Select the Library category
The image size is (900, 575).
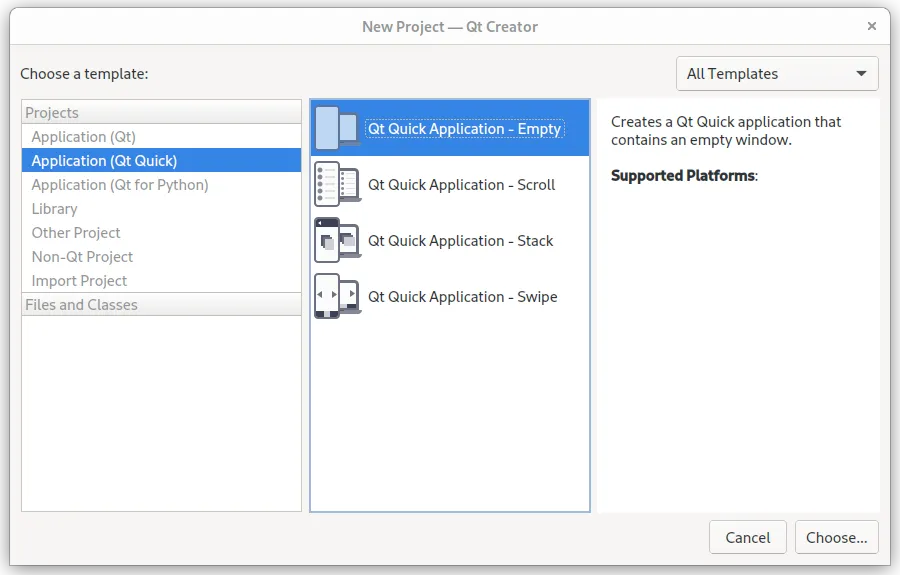[161, 209]
